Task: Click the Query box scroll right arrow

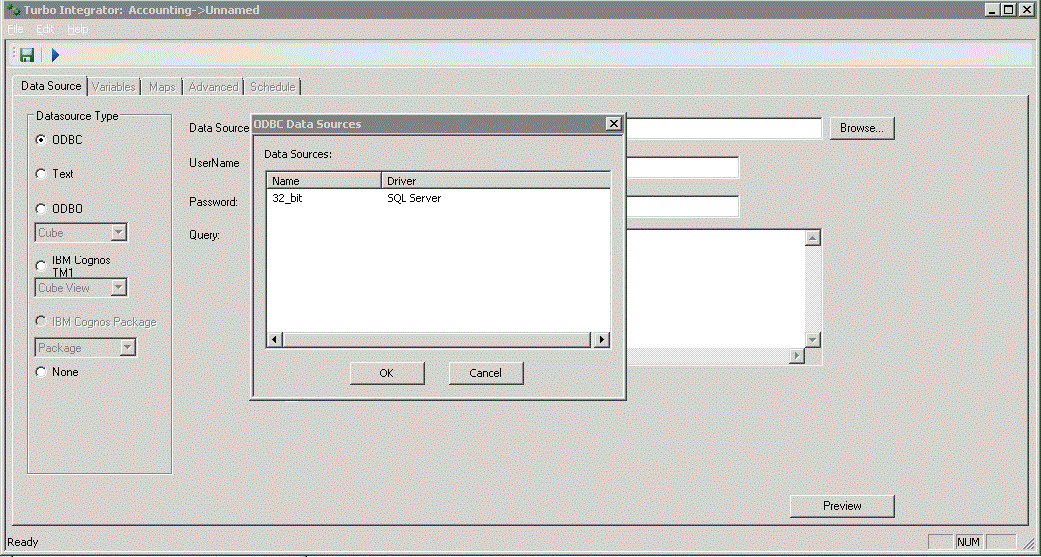Action: (797, 356)
